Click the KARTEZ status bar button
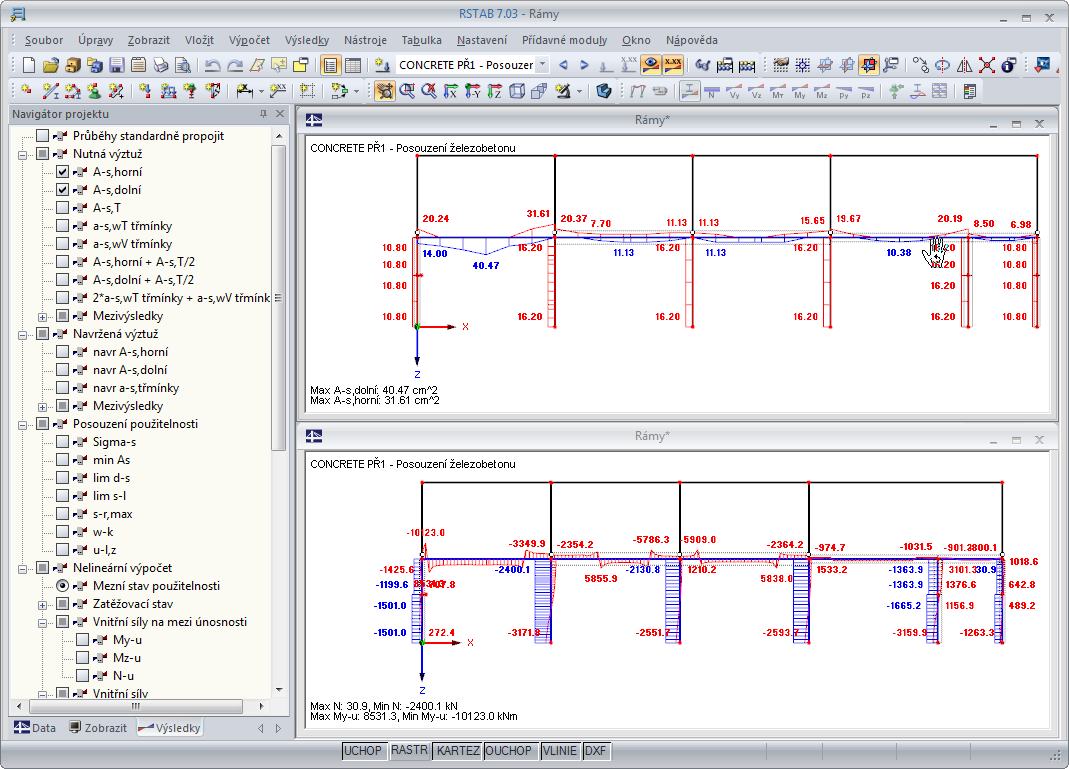 (458, 751)
